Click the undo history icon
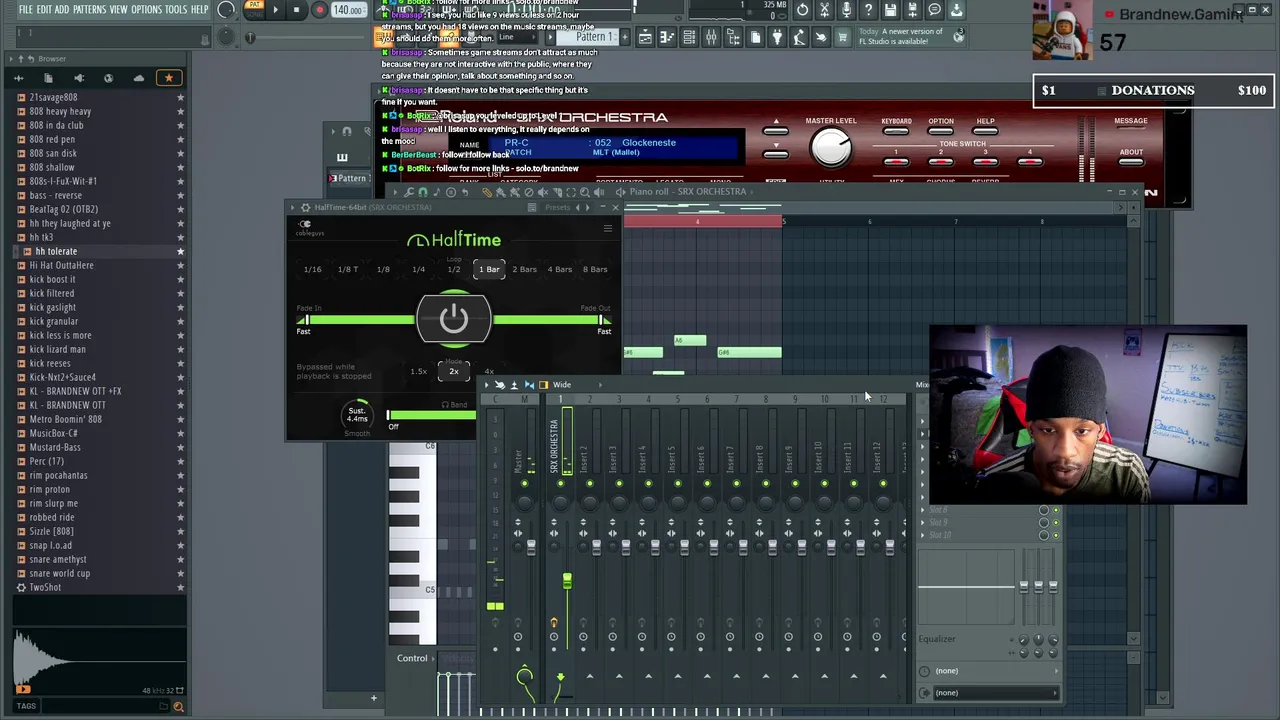 coord(802,10)
